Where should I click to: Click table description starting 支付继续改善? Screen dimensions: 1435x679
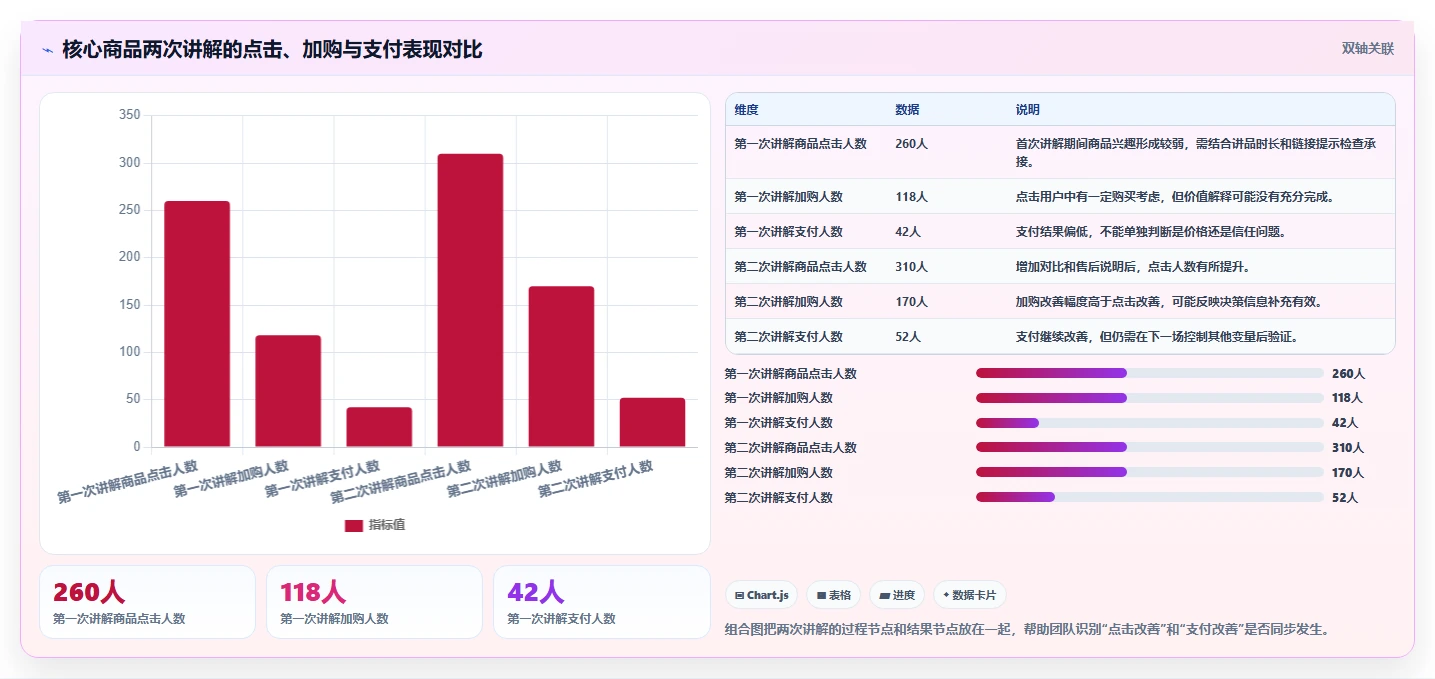pos(1156,337)
